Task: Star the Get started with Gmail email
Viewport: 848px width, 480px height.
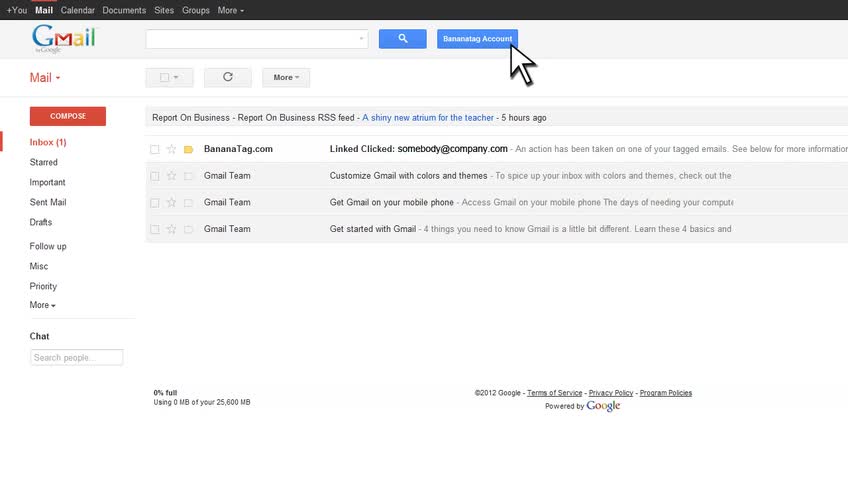Action: [171, 229]
